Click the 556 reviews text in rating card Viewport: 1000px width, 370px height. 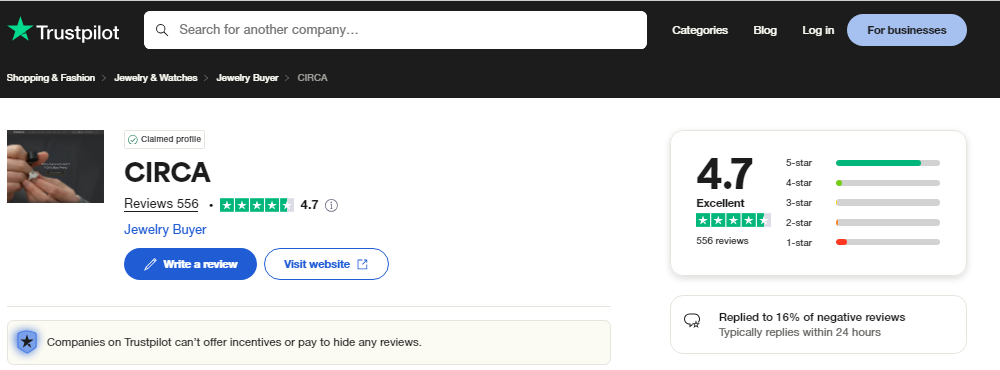click(x=723, y=241)
